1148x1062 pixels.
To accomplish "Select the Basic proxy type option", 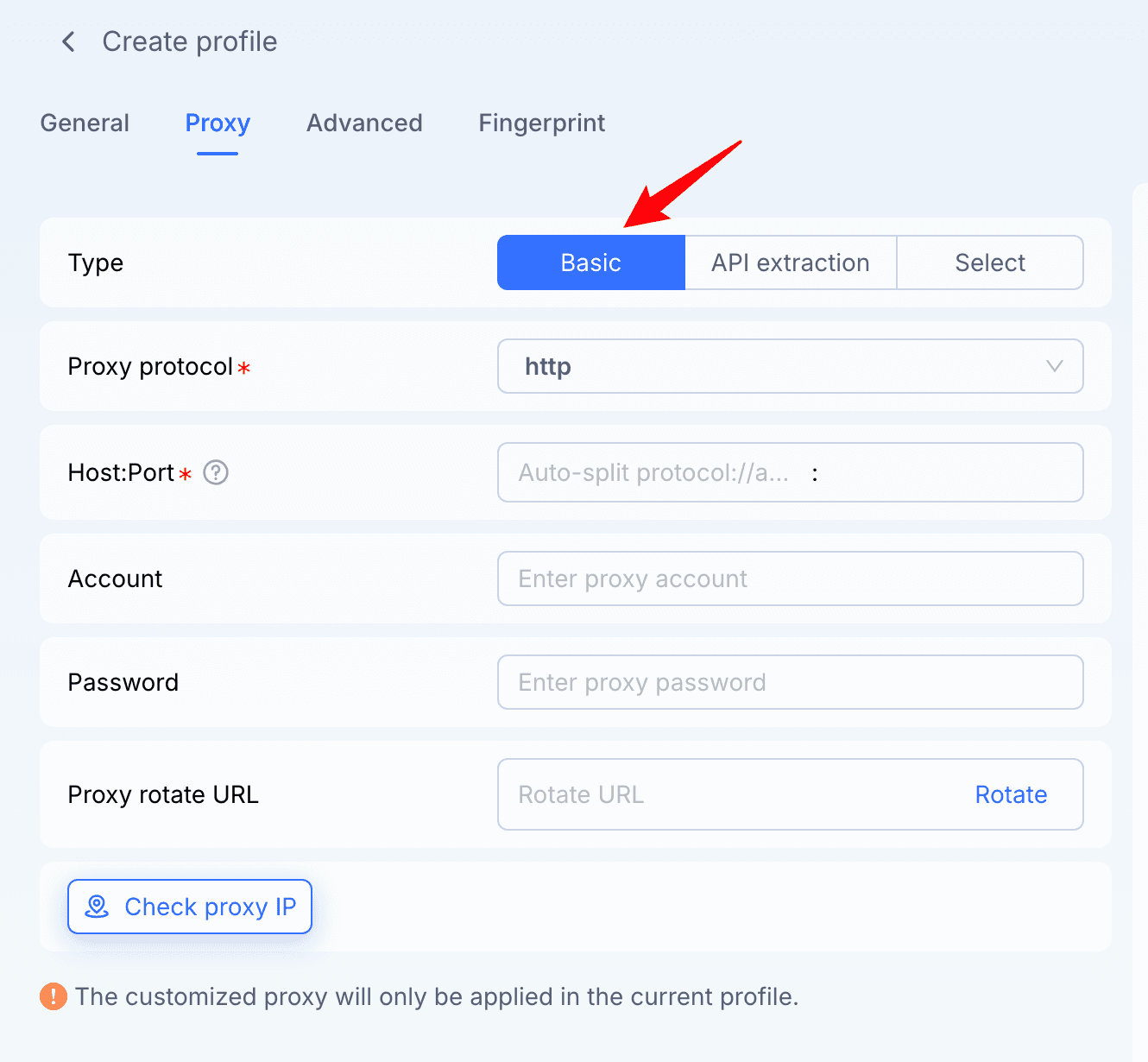I will pyautogui.click(x=590, y=262).
